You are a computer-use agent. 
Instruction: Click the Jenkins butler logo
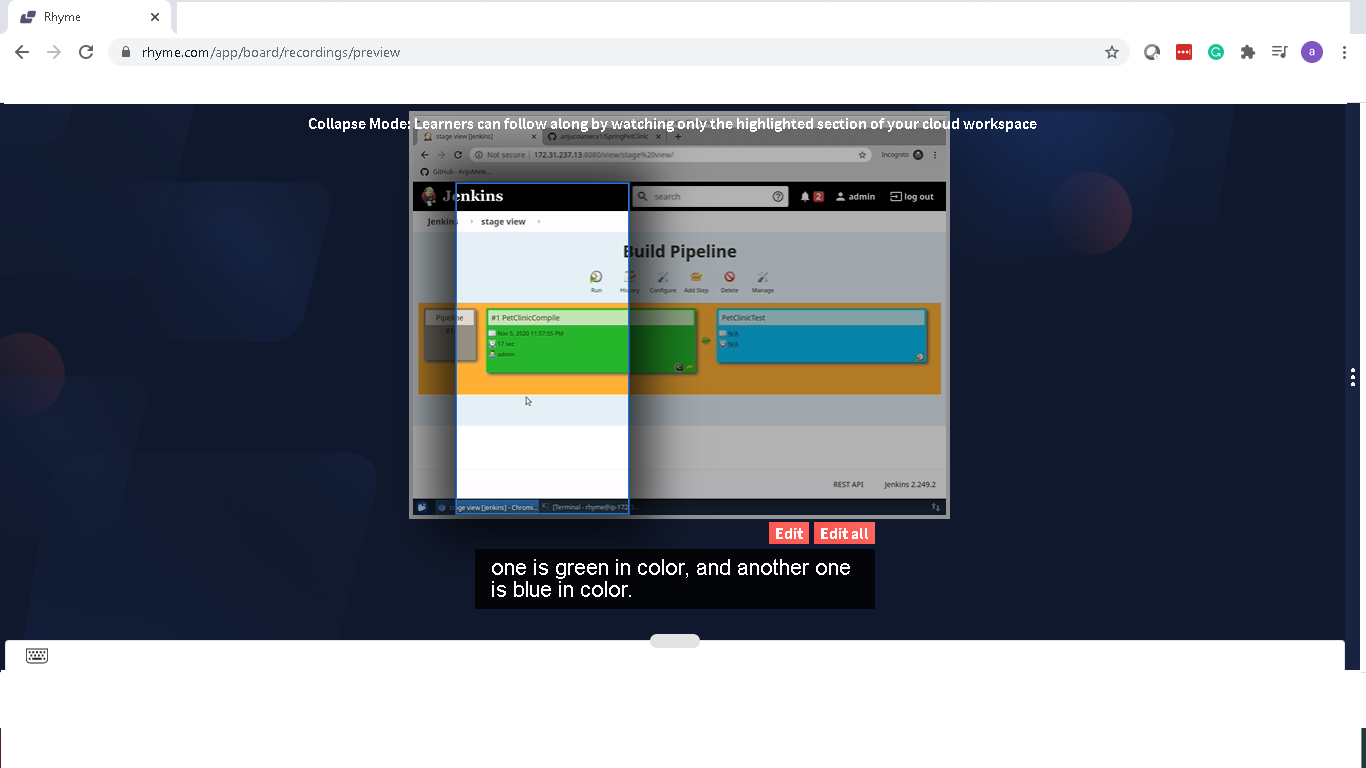pyautogui.click(x=430, y=196)
